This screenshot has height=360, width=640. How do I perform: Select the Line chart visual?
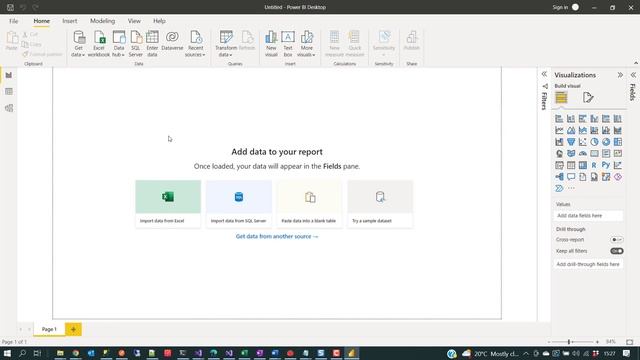[559, 130]
